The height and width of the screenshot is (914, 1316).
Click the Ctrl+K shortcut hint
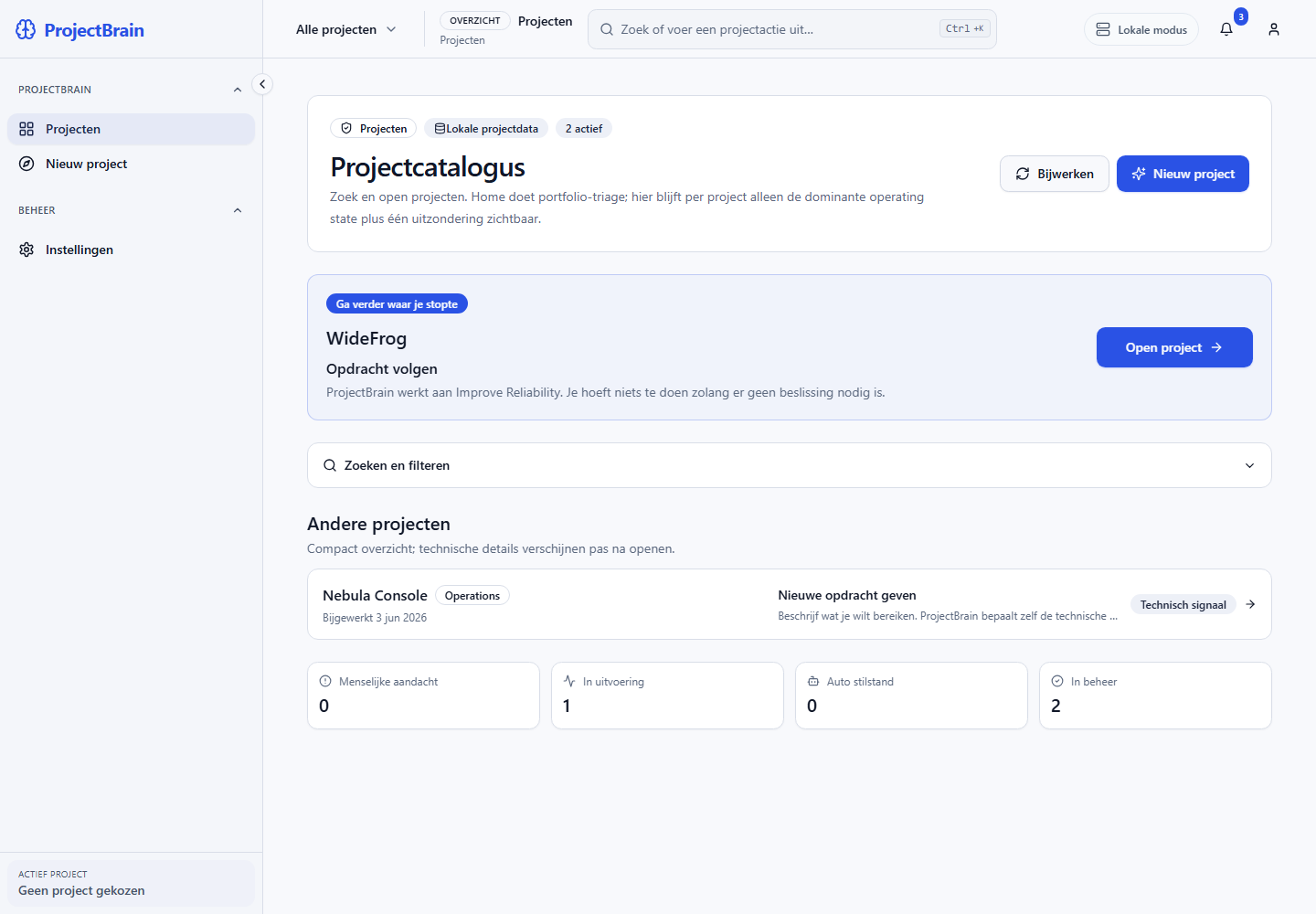pos(965,28)
